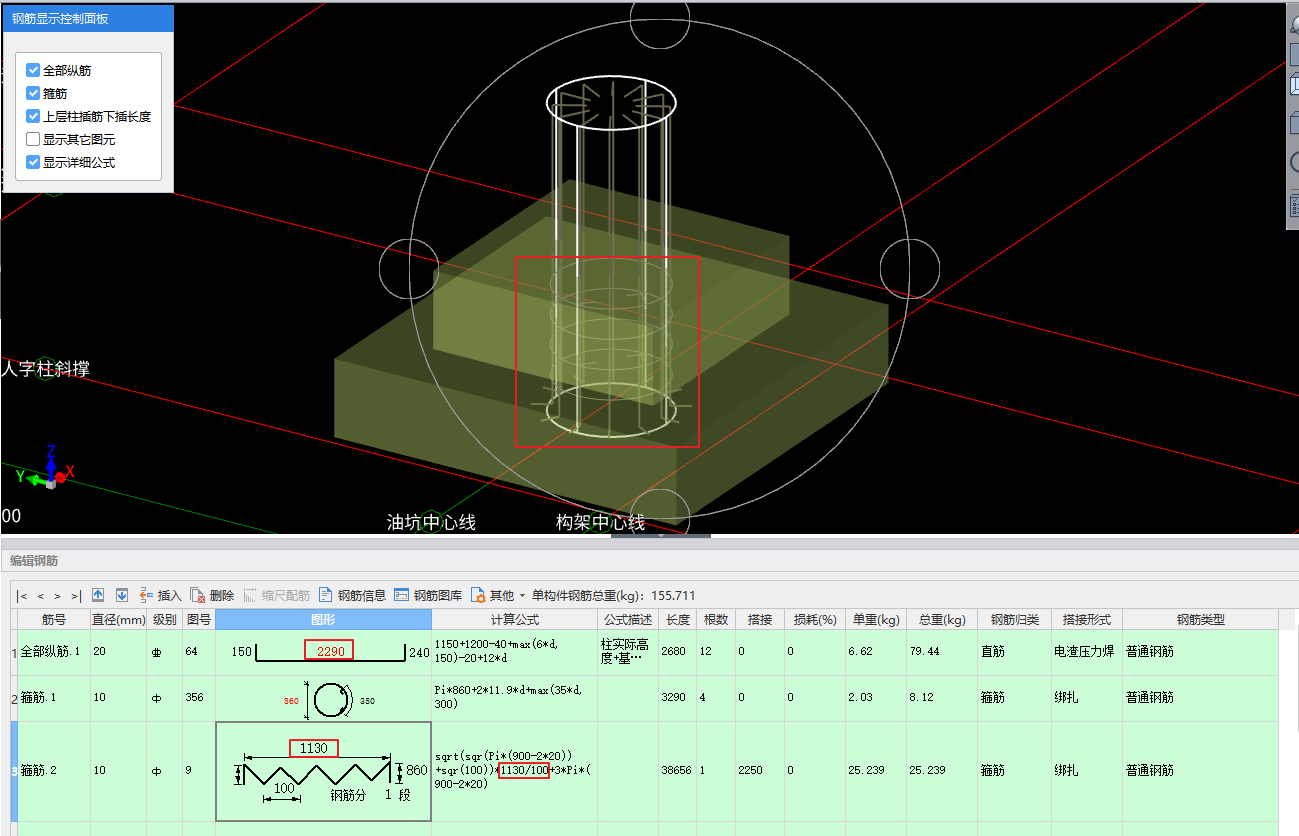
Task: Click 筋号 column header
Action: point(54,620)
